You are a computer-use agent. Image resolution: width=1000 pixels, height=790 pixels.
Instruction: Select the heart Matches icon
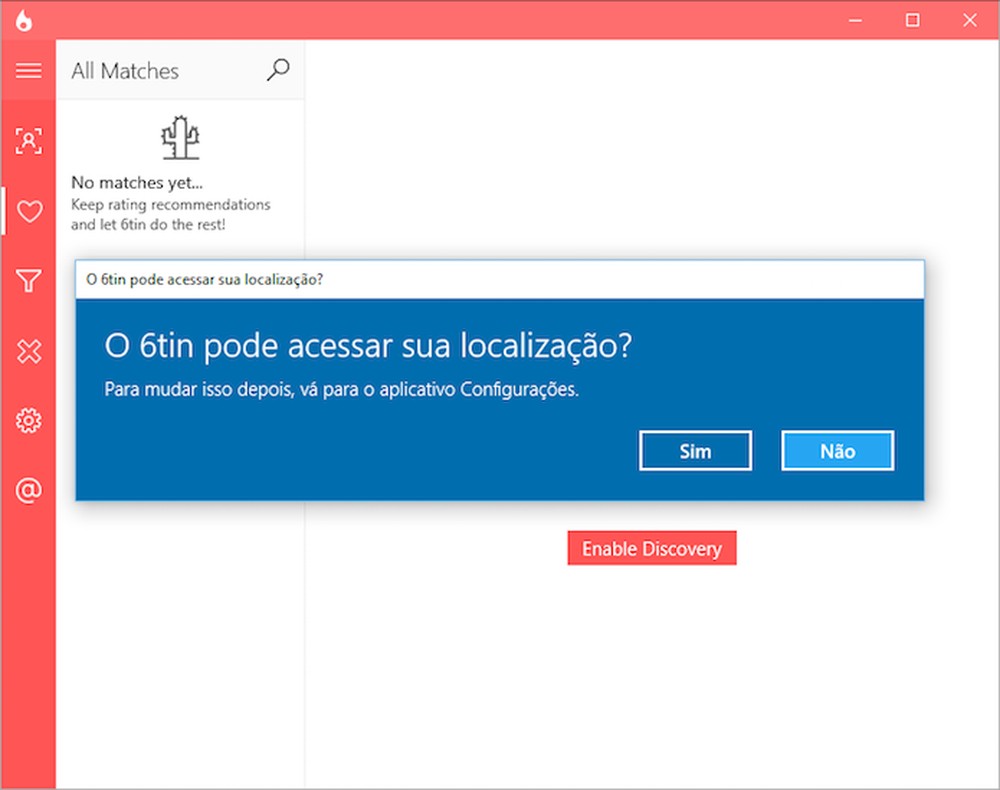tap(29, 211)
